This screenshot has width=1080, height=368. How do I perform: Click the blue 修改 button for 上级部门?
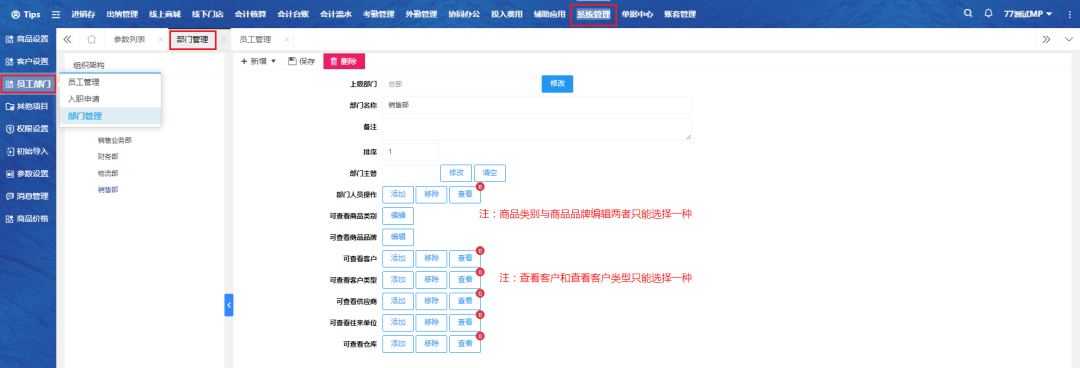pyautogui.click(x=557, y=83)
